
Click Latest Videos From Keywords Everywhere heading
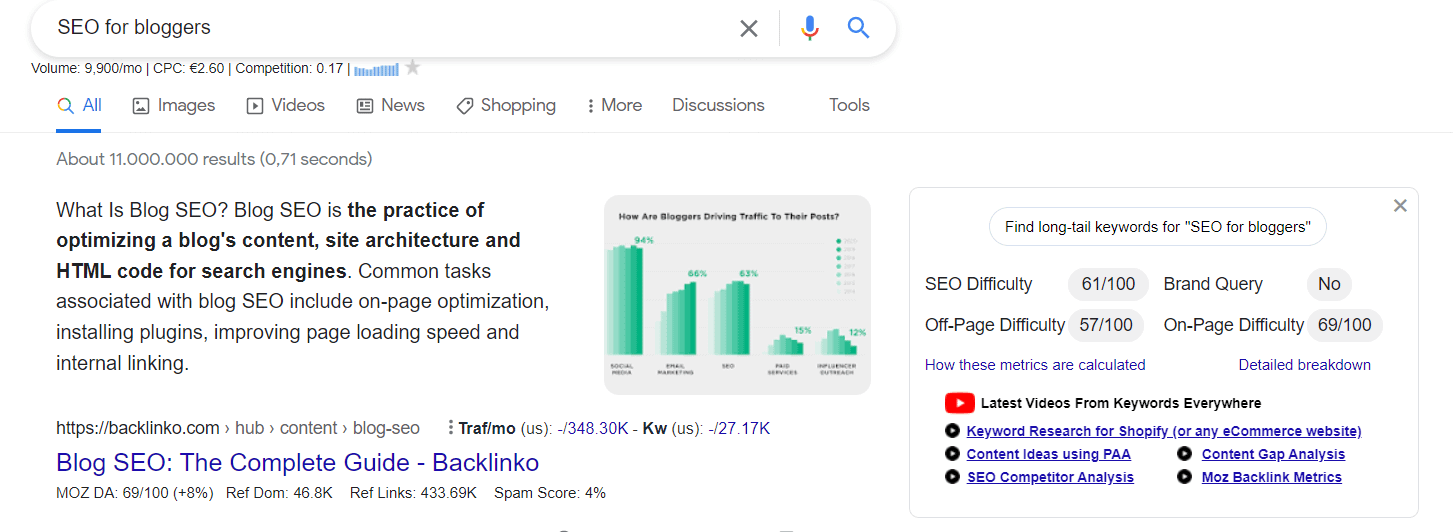click(x=1121, y=403)
